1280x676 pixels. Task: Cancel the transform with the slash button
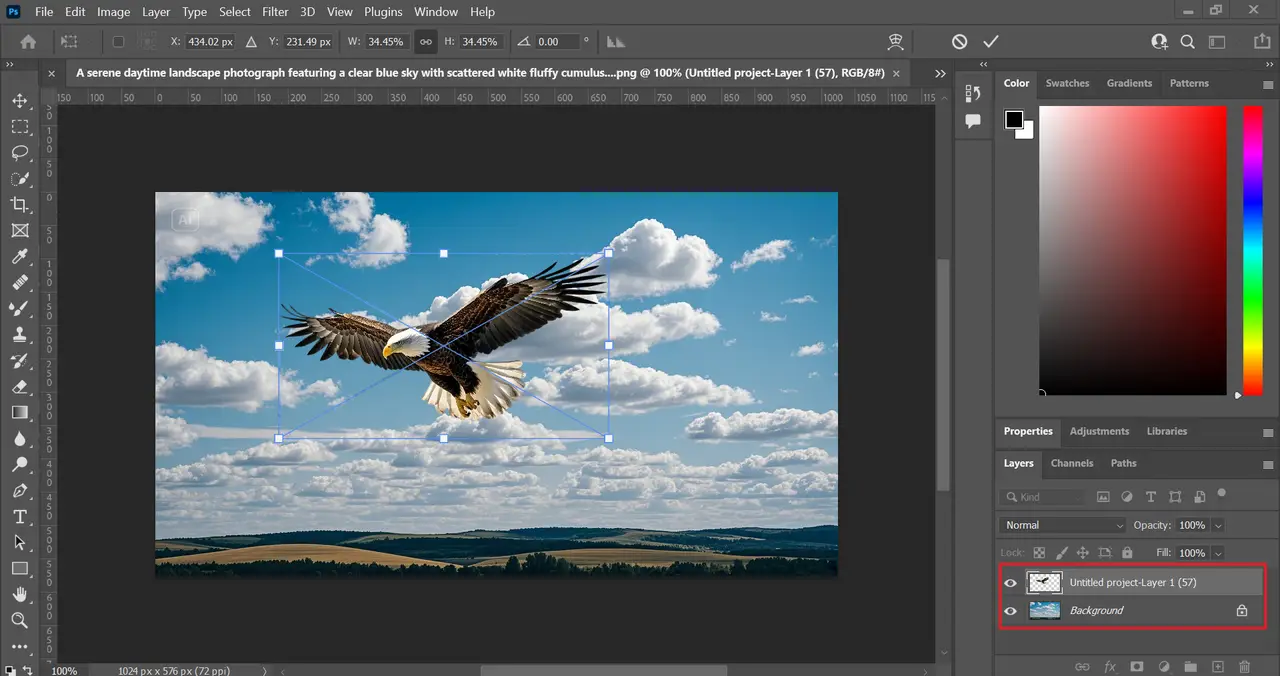pos(959,41)
